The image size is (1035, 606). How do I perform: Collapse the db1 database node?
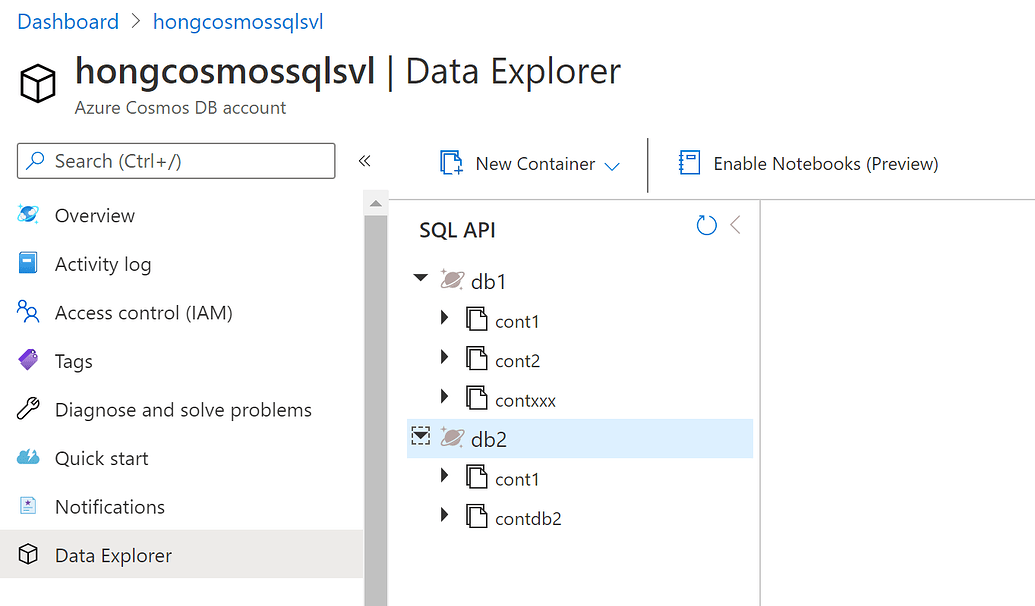click(x=420, y=279)
